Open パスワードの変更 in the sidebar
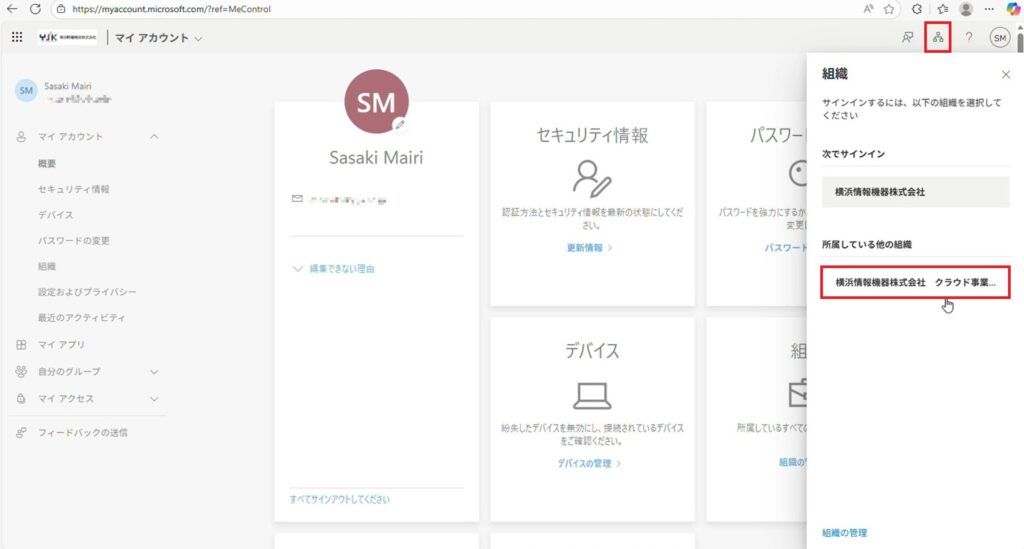 [x=73, y=241]
